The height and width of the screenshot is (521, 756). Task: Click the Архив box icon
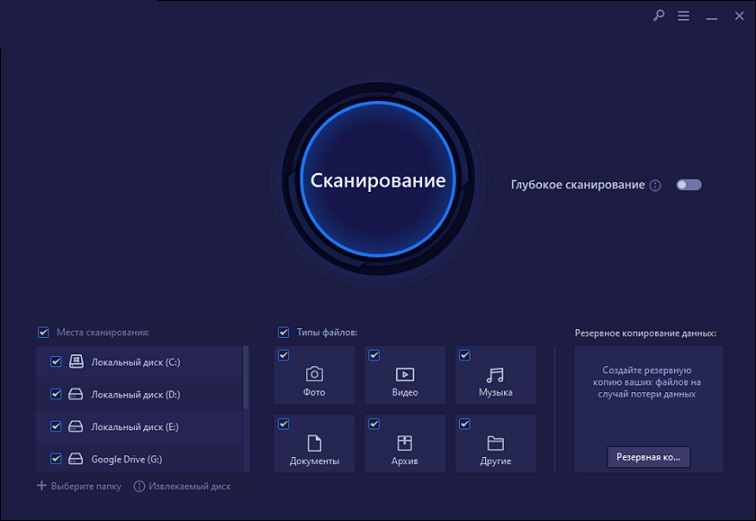click(x=405, y=443)
